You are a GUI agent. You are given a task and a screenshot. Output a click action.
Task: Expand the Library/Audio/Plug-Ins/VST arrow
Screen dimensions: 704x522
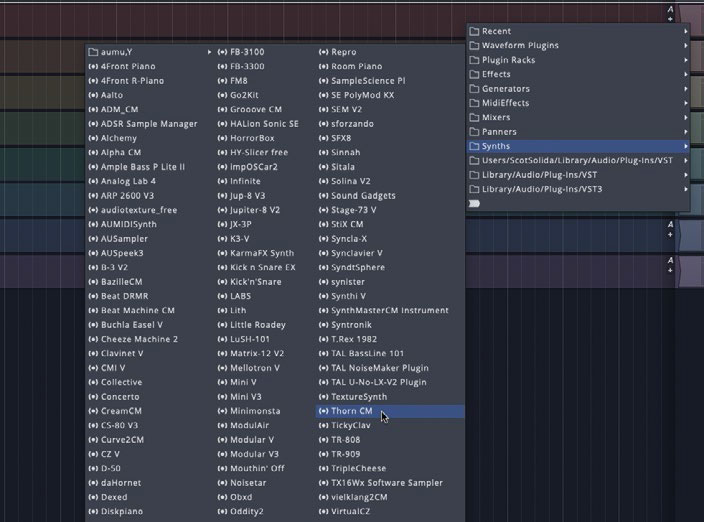coord(686,175)
